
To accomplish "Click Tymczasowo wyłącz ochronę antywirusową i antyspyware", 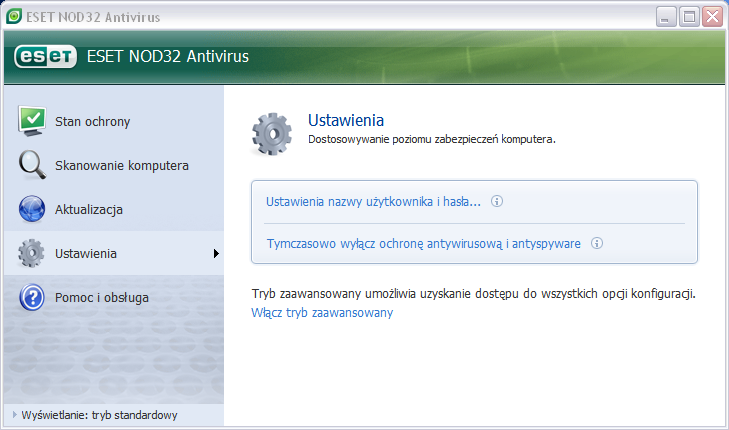I will (424, 244).
